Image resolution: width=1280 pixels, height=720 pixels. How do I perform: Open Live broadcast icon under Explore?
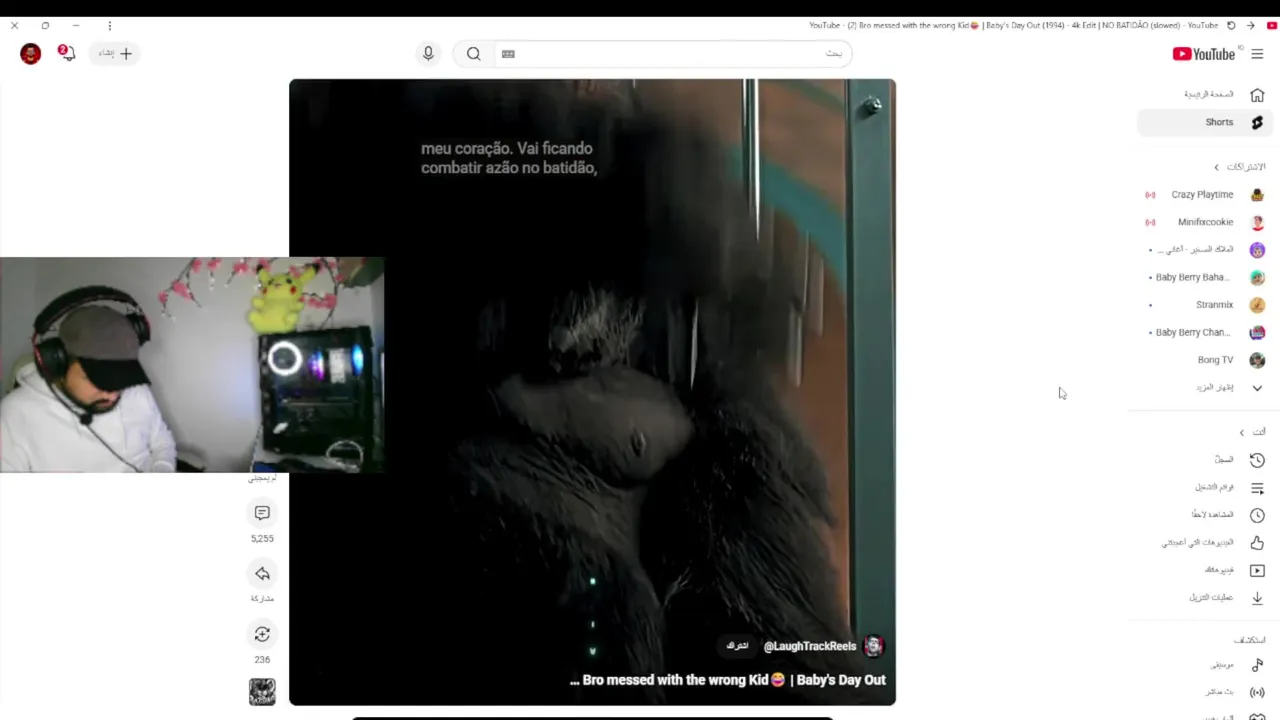[1257, 692]
